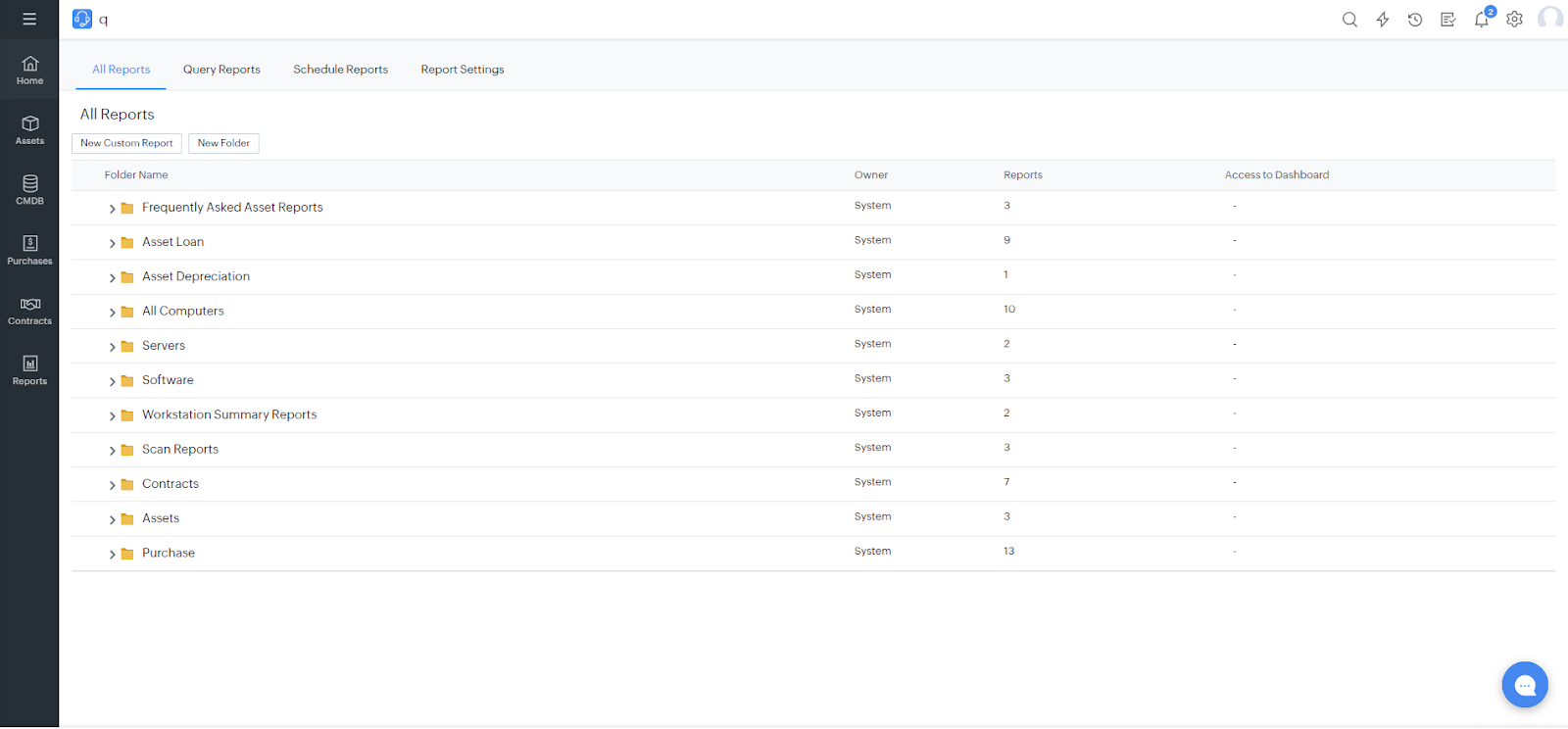Go to Home in sidebar
Viewport: 1568px width, 729px height.
click(x=29, y=70)
